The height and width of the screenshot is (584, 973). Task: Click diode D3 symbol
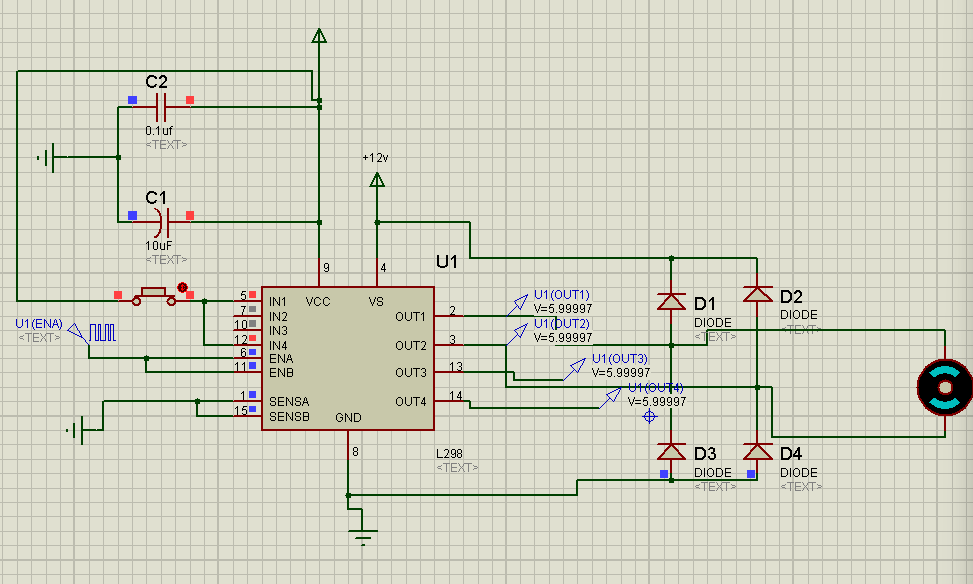point(670,451)
